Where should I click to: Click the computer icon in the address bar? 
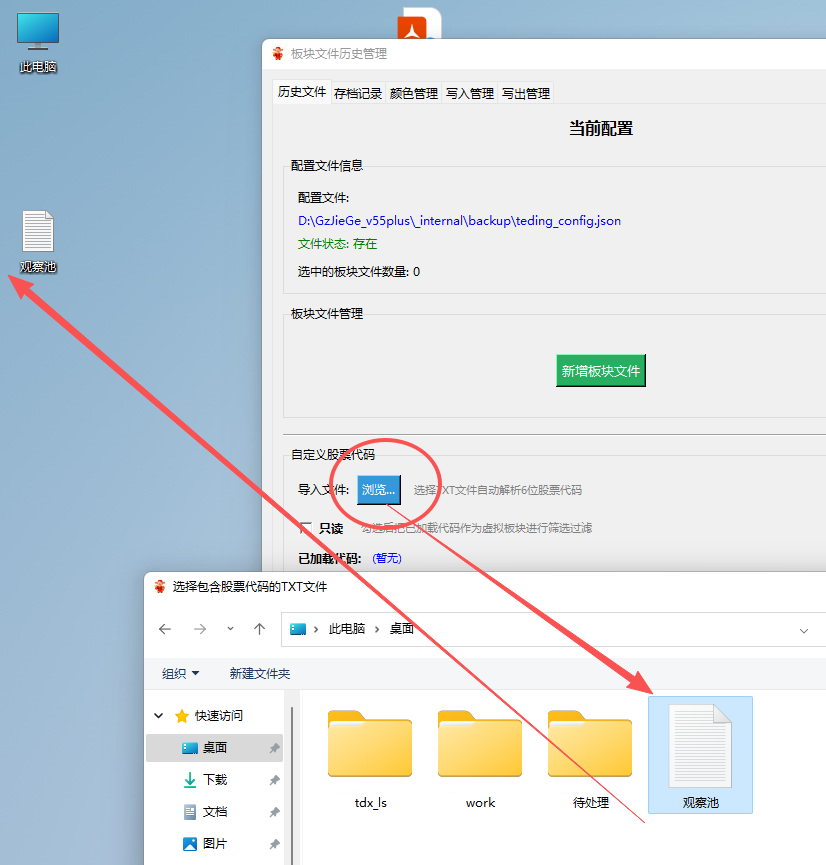298,629
